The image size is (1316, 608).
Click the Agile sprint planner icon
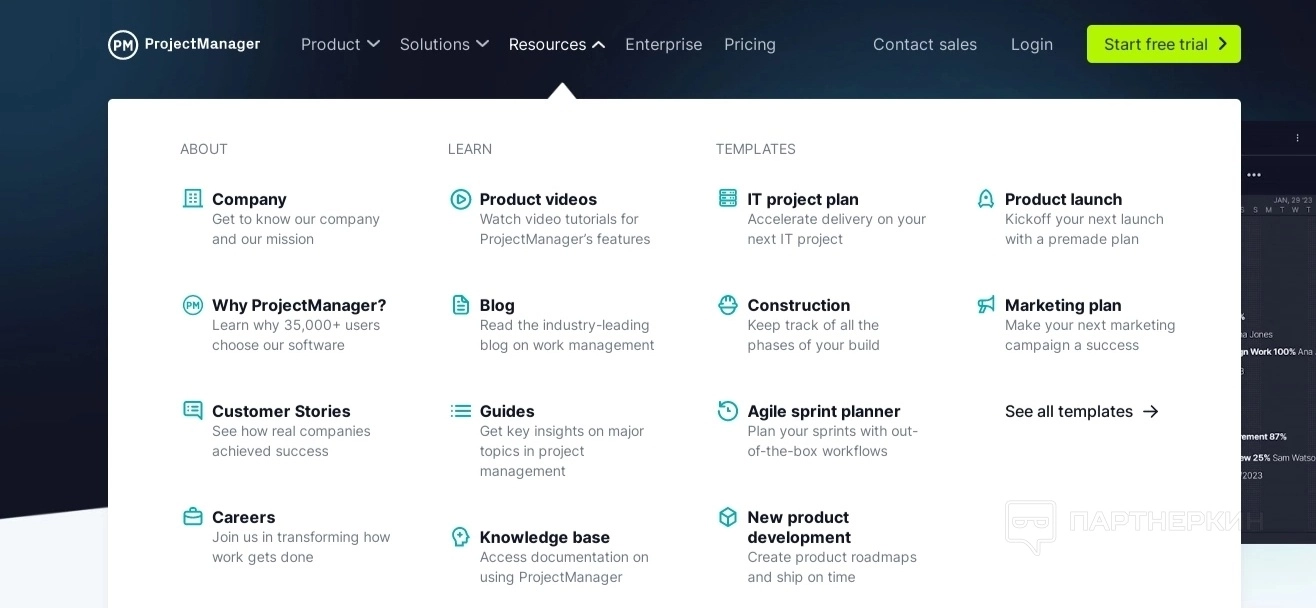point(728,411)
